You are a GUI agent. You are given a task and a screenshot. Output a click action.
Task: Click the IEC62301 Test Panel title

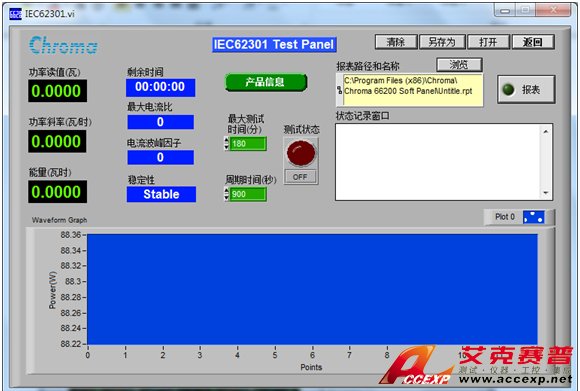(274, 44)
